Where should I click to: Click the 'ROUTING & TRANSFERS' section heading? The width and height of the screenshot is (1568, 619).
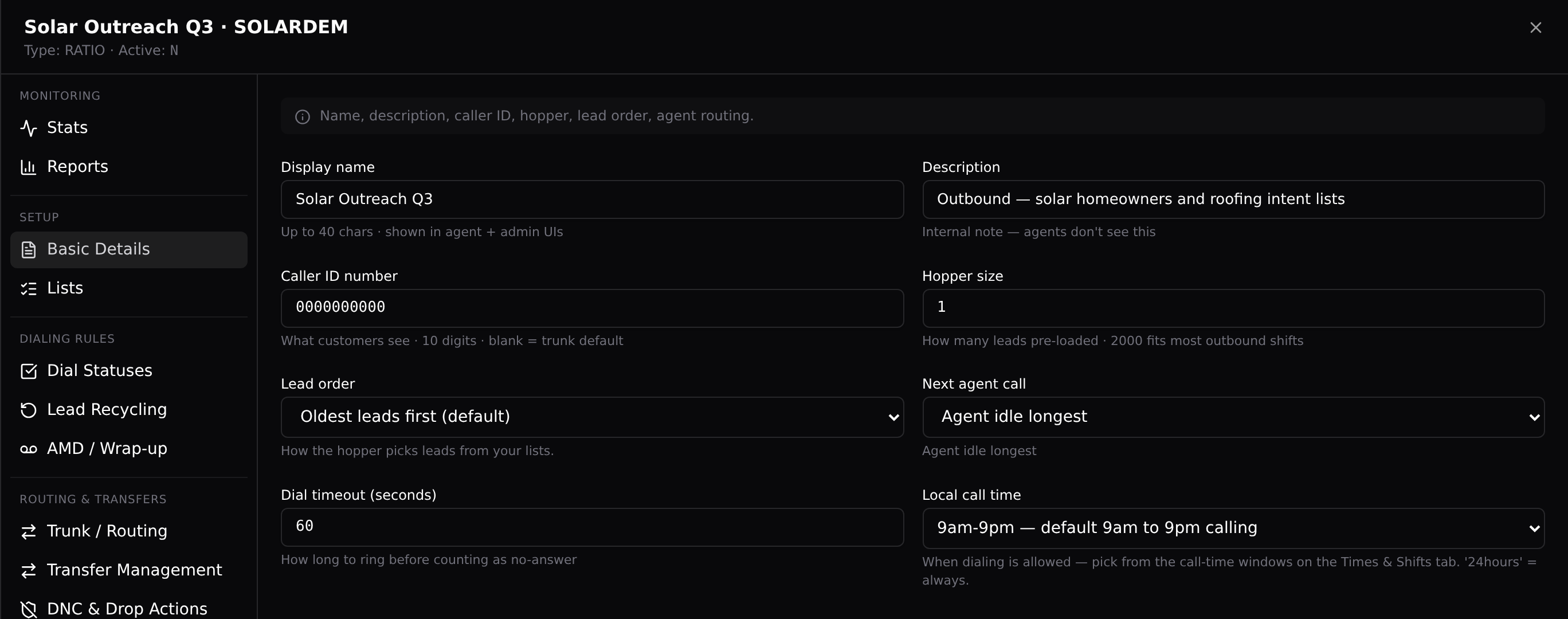coord(93,499)
